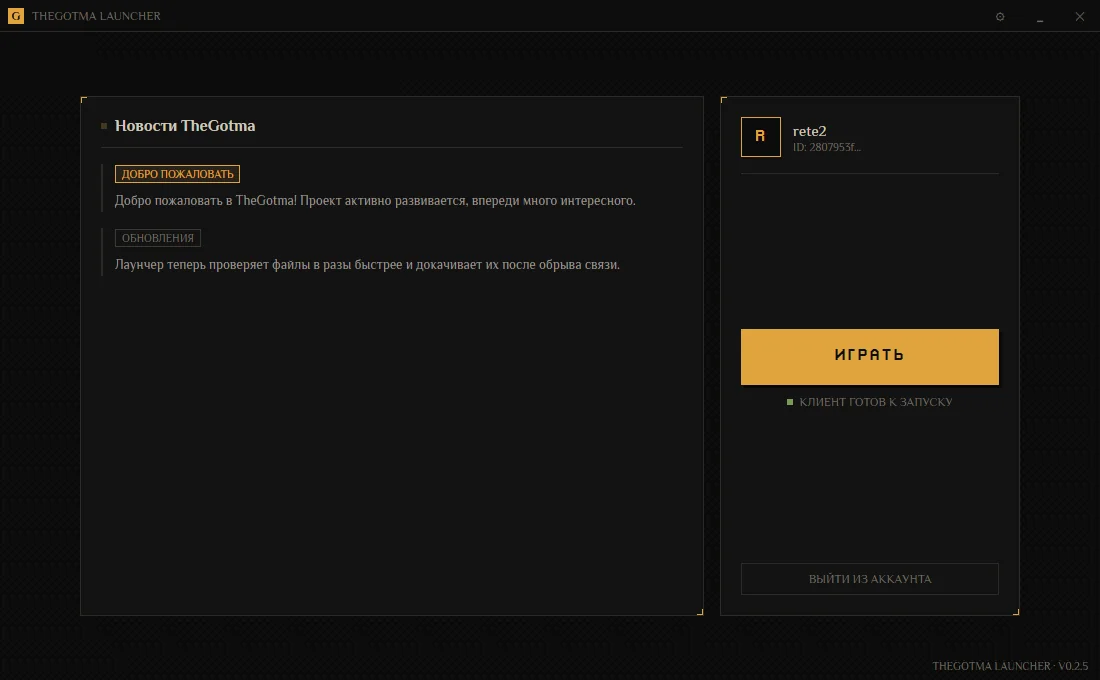The image size is (1100, 680).
Task: Click the THEGOTMA LAUNCHER V0.2.5 version text
Action: coord(1010,666)
